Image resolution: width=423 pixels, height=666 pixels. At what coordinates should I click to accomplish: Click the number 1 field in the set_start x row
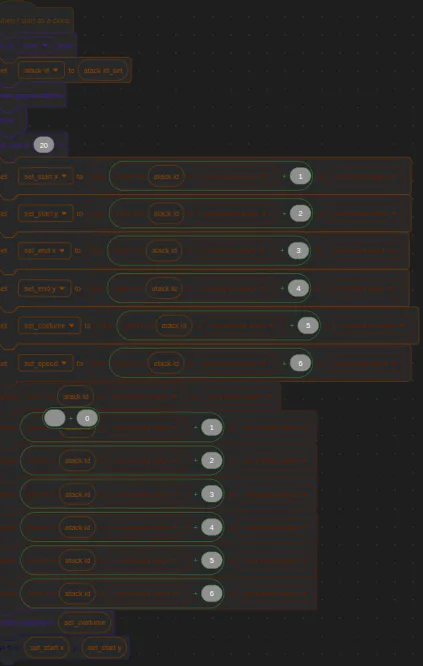(x=300, y=176)
